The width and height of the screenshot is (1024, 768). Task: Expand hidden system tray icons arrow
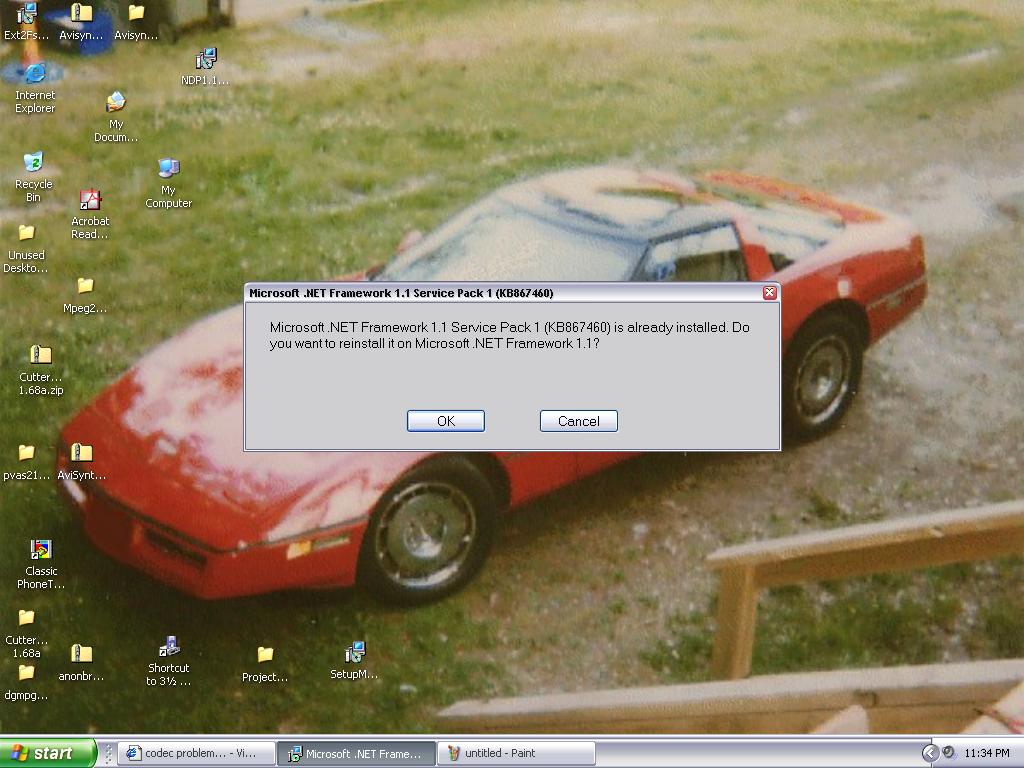click(x=930, y=753)
